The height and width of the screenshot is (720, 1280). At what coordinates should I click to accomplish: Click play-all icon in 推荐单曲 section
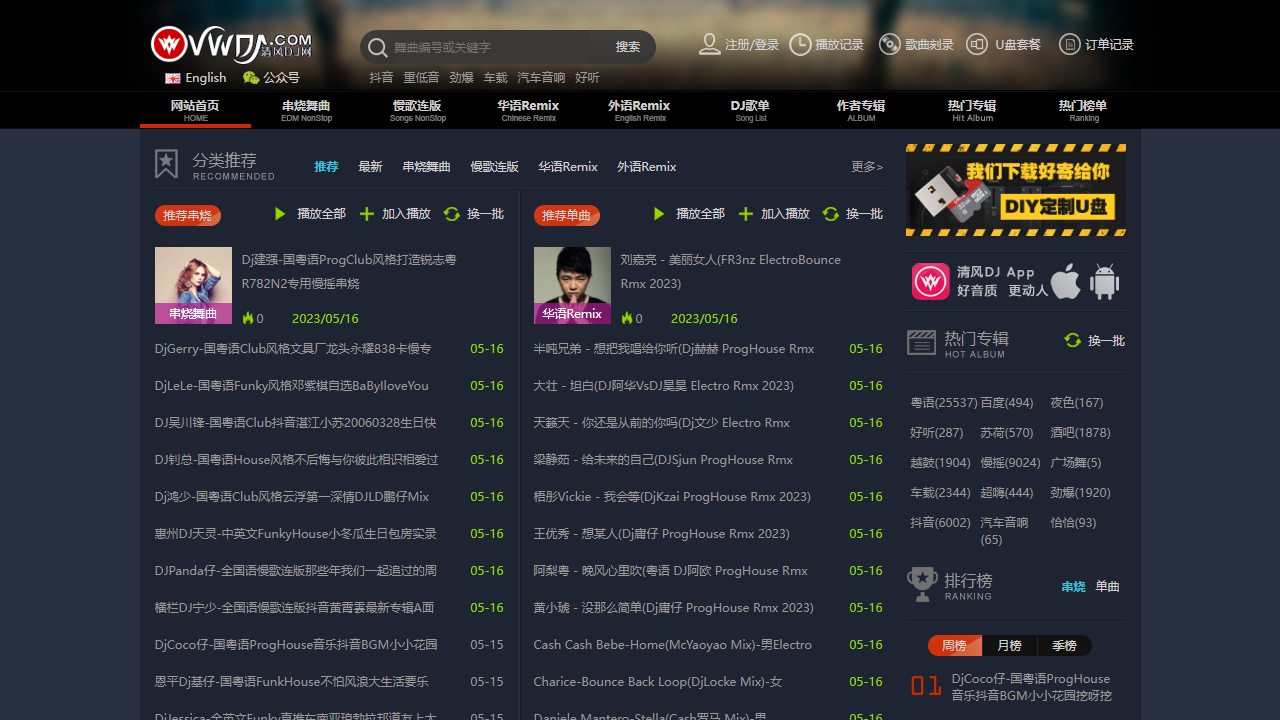click(x=659, y=214)
